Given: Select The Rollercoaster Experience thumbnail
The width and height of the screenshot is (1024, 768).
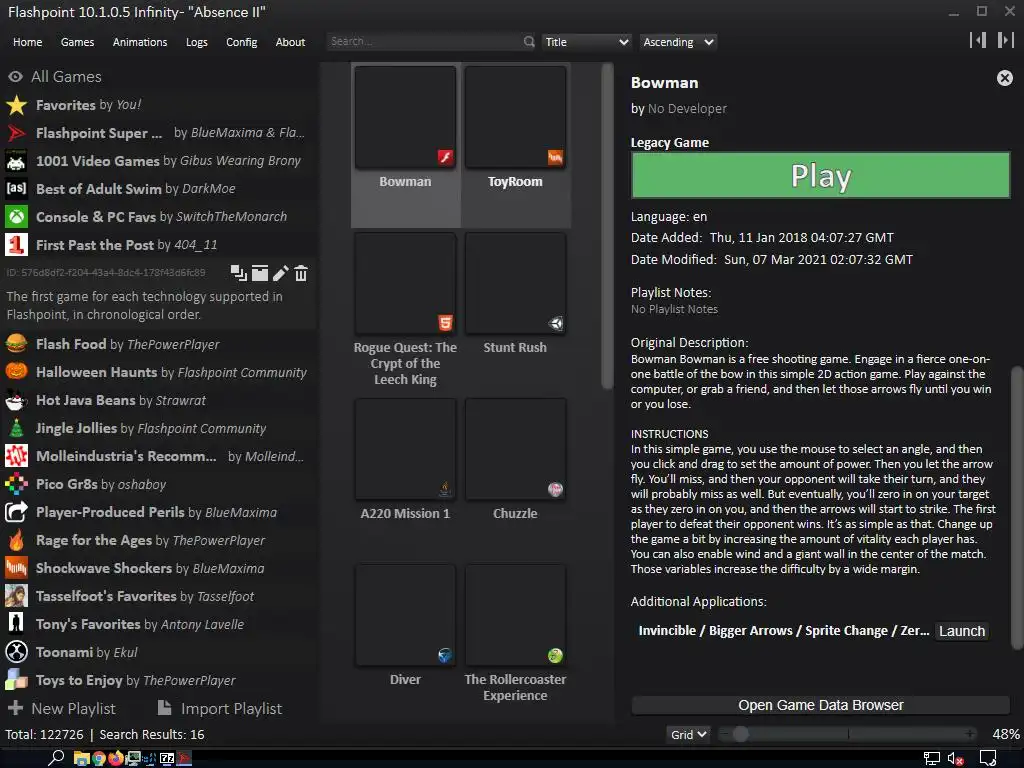Looking at the screenshot, I should click(x=515, y=615).
